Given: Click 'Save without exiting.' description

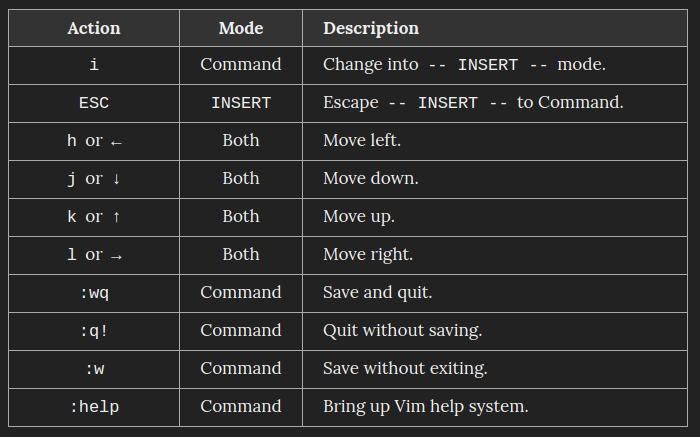Looking at the screenshot, I should point(405,369).
